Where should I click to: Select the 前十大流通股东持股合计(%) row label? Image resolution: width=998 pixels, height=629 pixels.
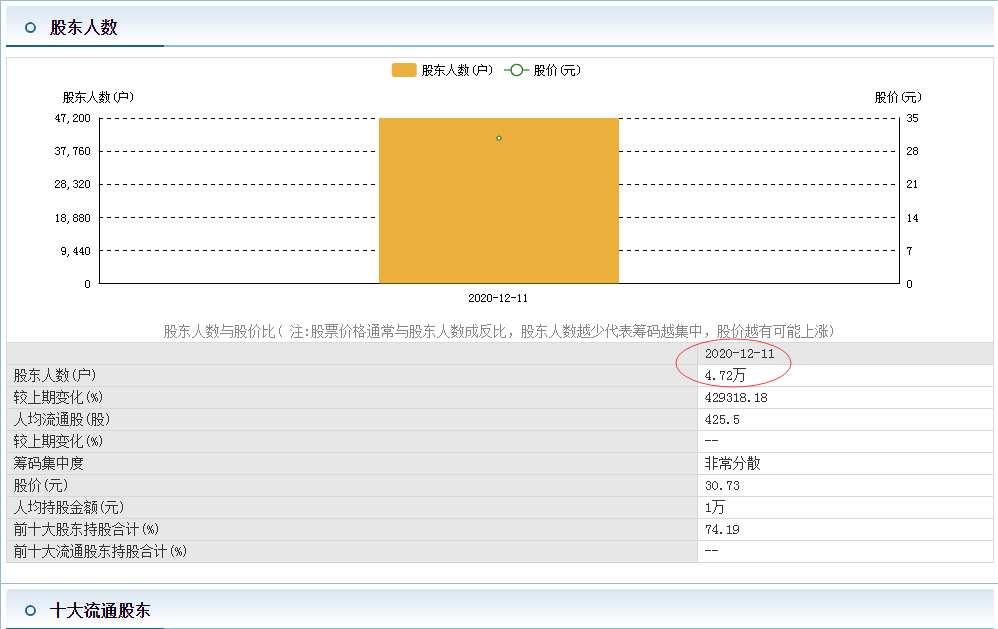click(100, 552)
